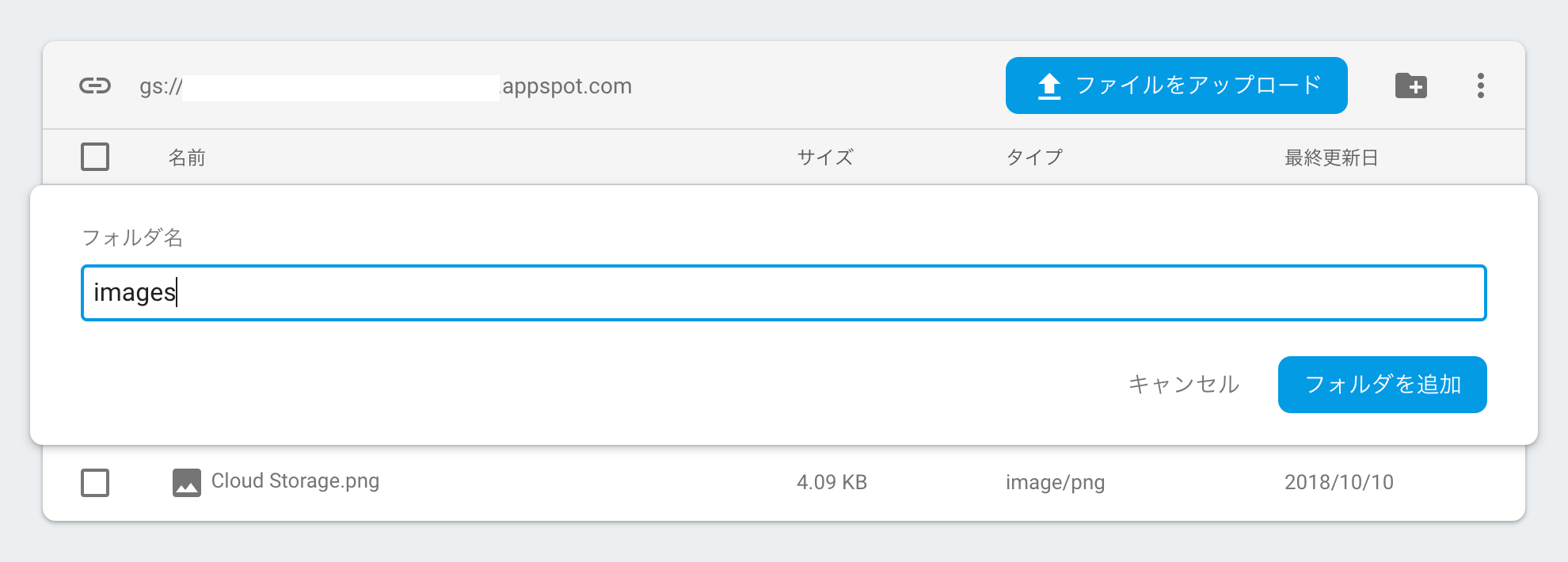This screenshot has height=562, width=1568.
Task: Click the 2018/10/10 date cell
Action: point(1338,482)
